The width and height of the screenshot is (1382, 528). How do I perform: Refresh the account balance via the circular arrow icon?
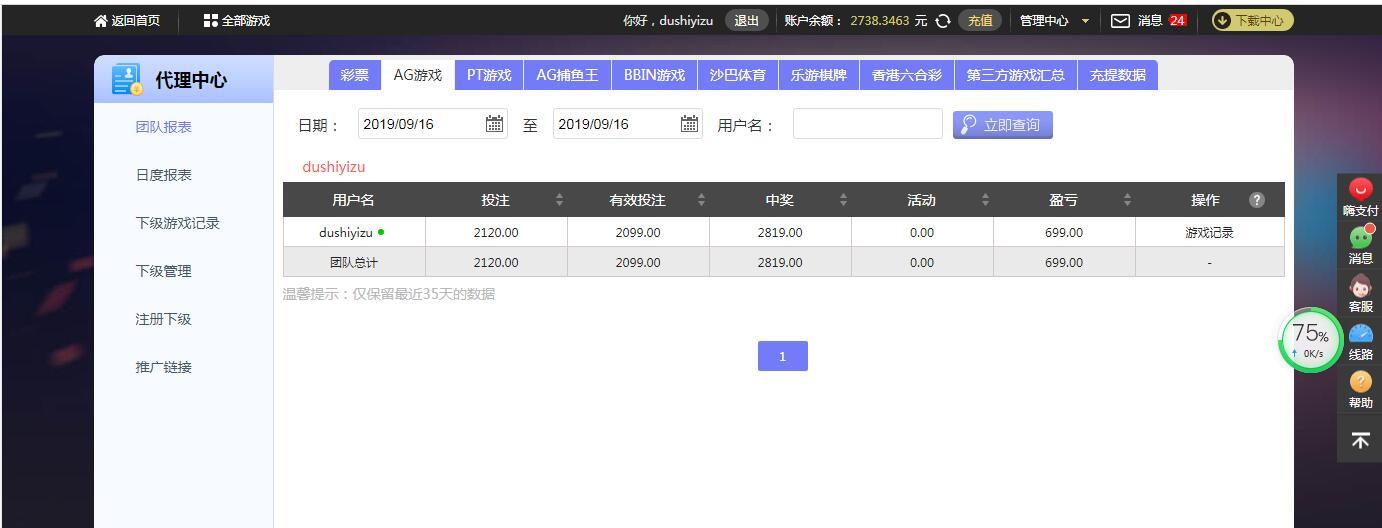942,20
